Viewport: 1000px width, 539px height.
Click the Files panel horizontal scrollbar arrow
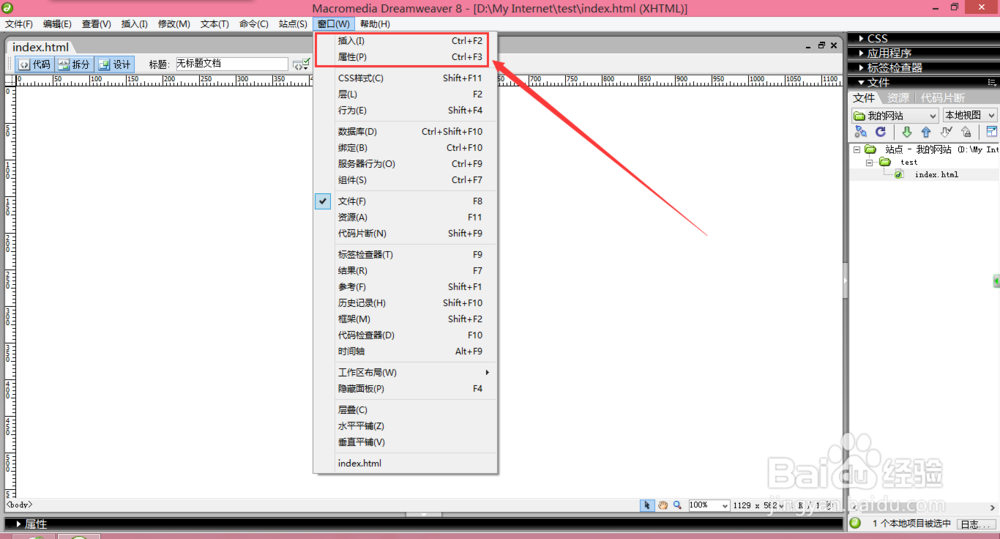(x=992, y=508)
